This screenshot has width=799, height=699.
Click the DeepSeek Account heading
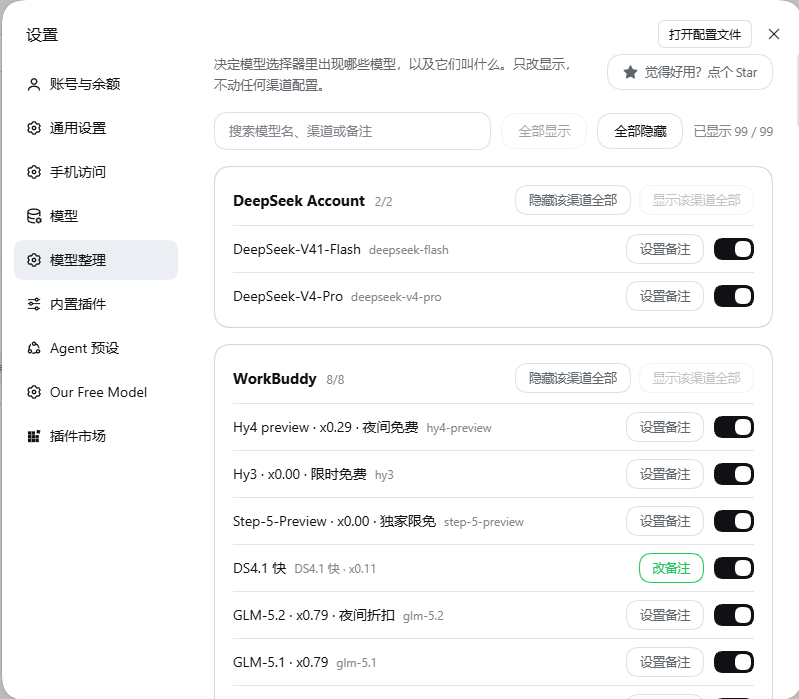299,201
